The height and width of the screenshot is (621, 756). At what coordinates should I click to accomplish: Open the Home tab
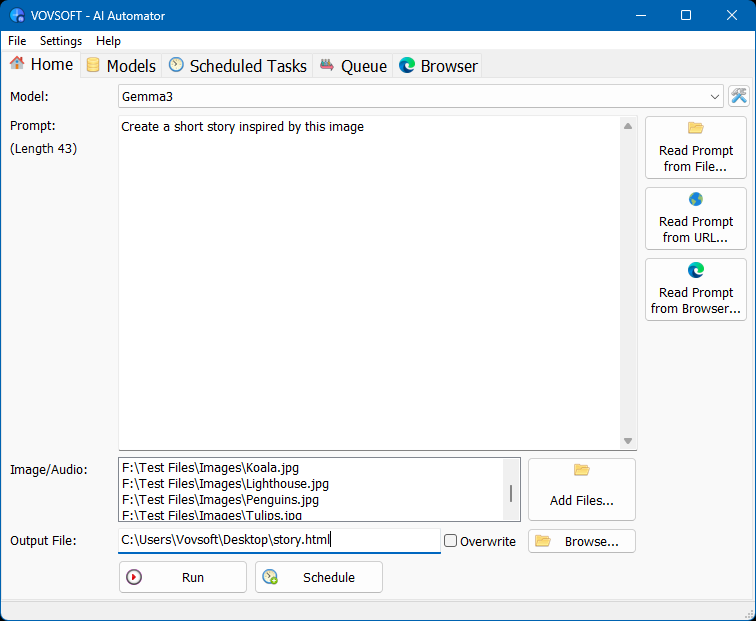(41, 64)
